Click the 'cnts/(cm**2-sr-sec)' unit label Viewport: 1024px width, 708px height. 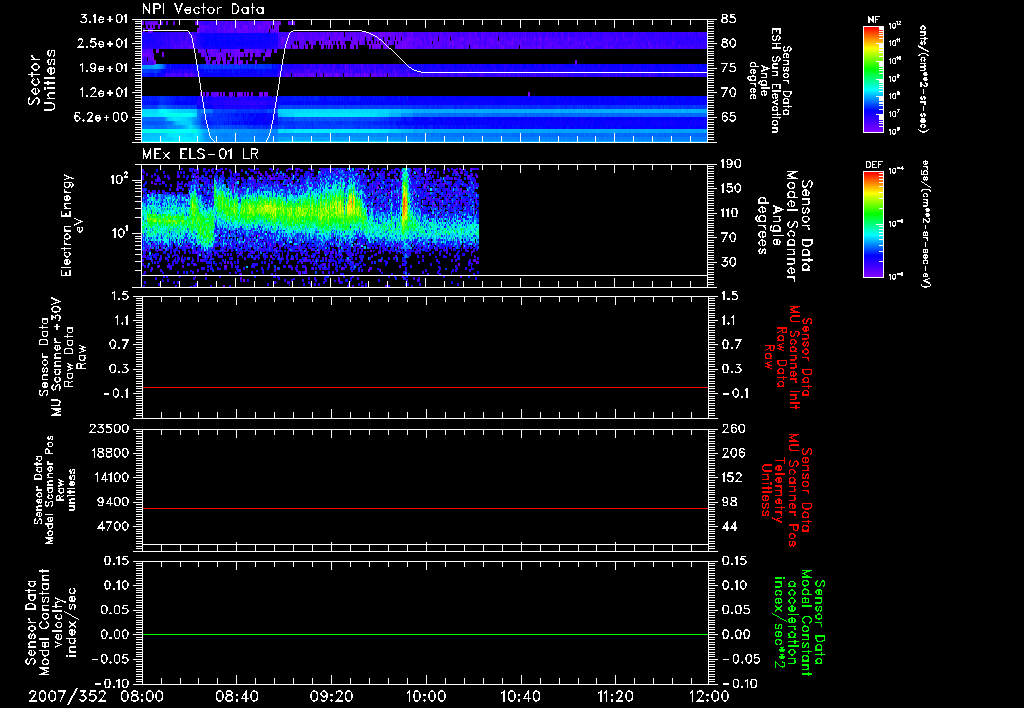[x=923, y=78]
